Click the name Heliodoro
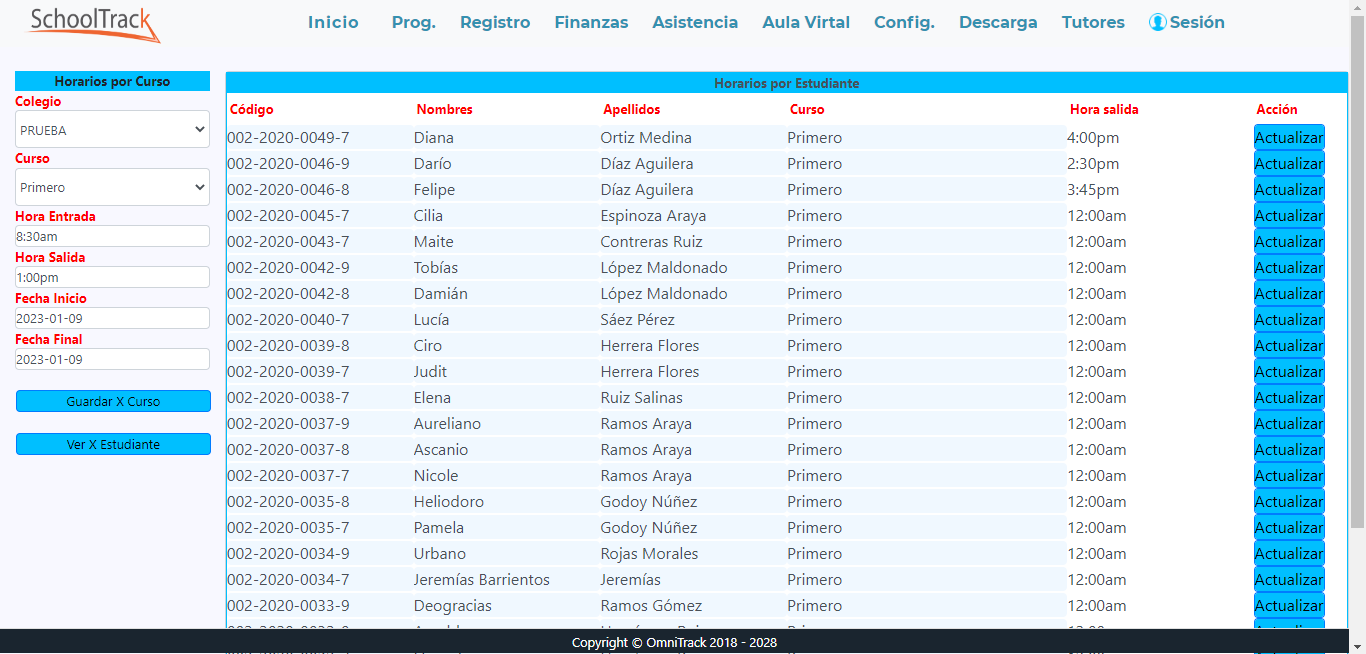Viewport: 1366px width, 654px height. [449, 502]
